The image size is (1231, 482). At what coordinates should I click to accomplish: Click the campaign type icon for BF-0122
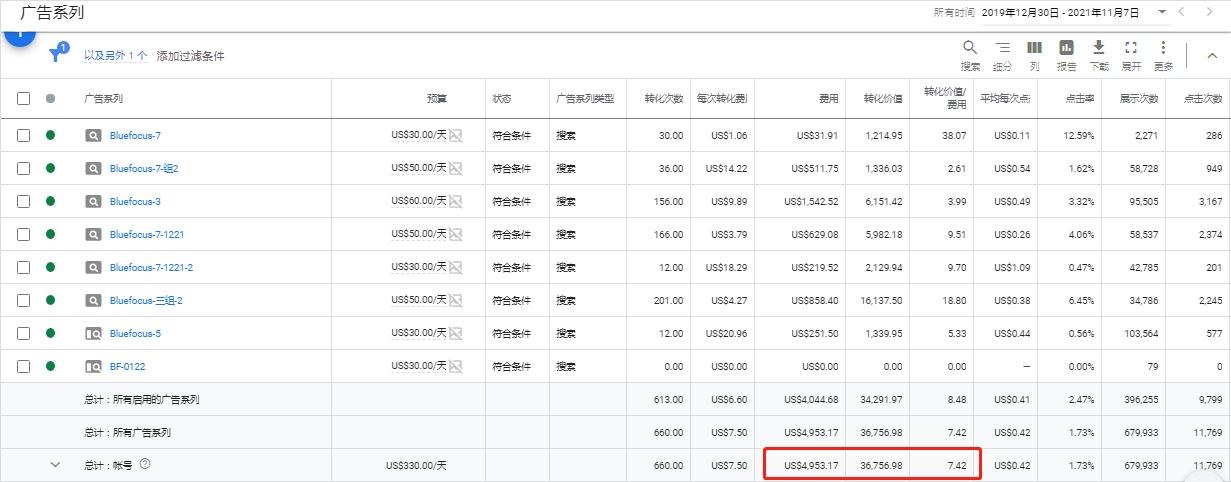[93, 366]
